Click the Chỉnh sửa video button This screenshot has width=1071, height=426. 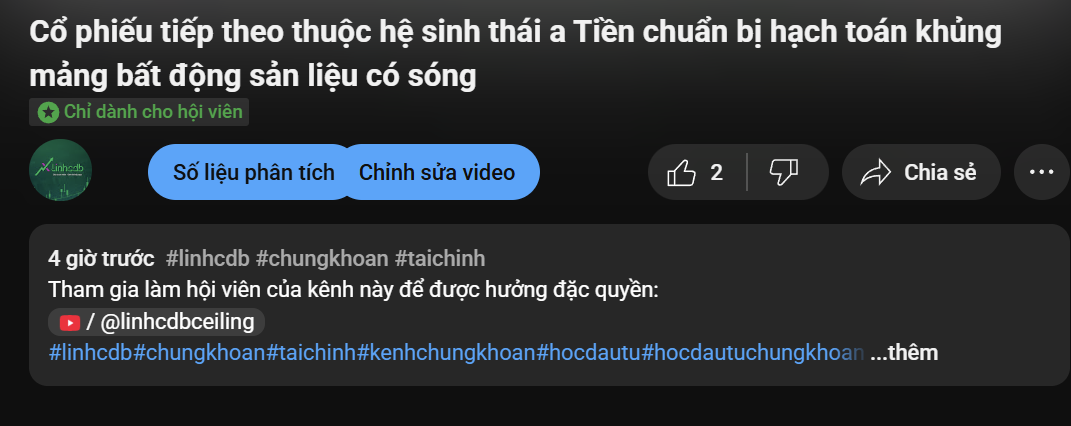pyautogui.click(x=437, y=172)
